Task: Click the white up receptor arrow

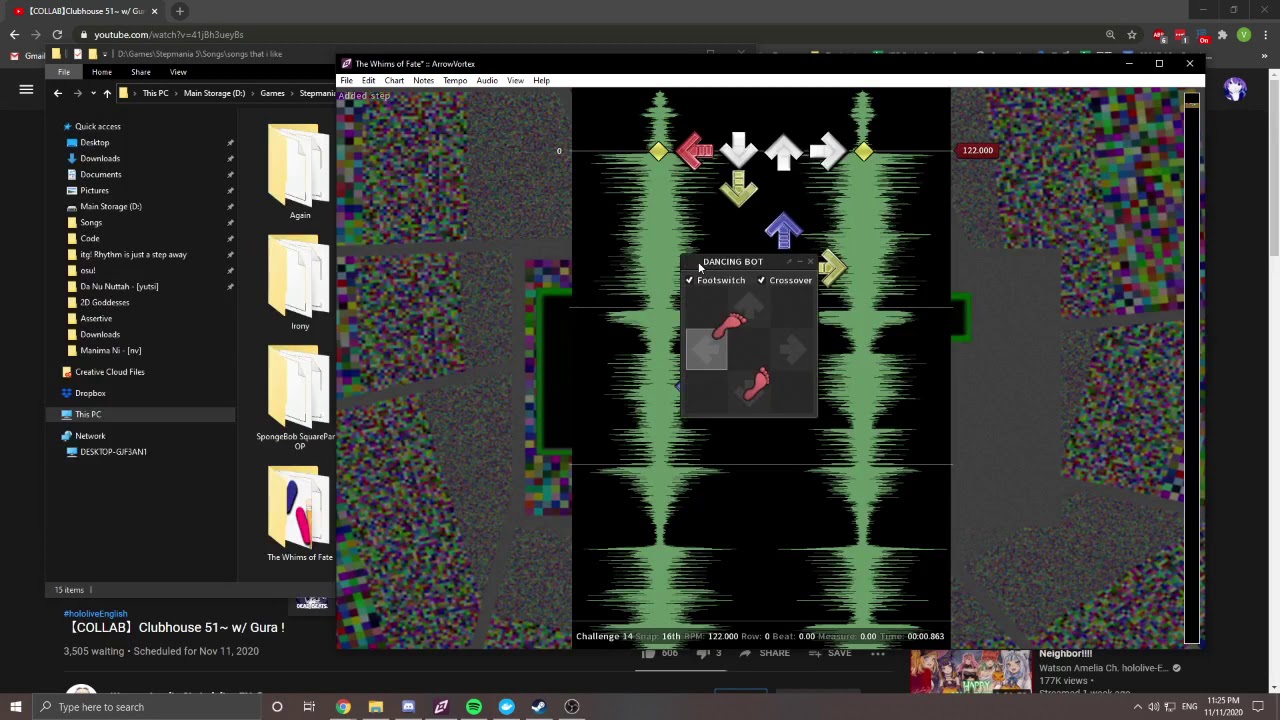Action: tap(783, 151)
